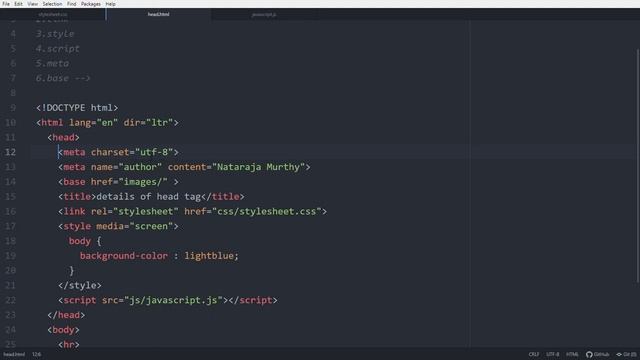Click the 'media="screen"' attribute
The image size is (640, 360).
click(135, 226)
